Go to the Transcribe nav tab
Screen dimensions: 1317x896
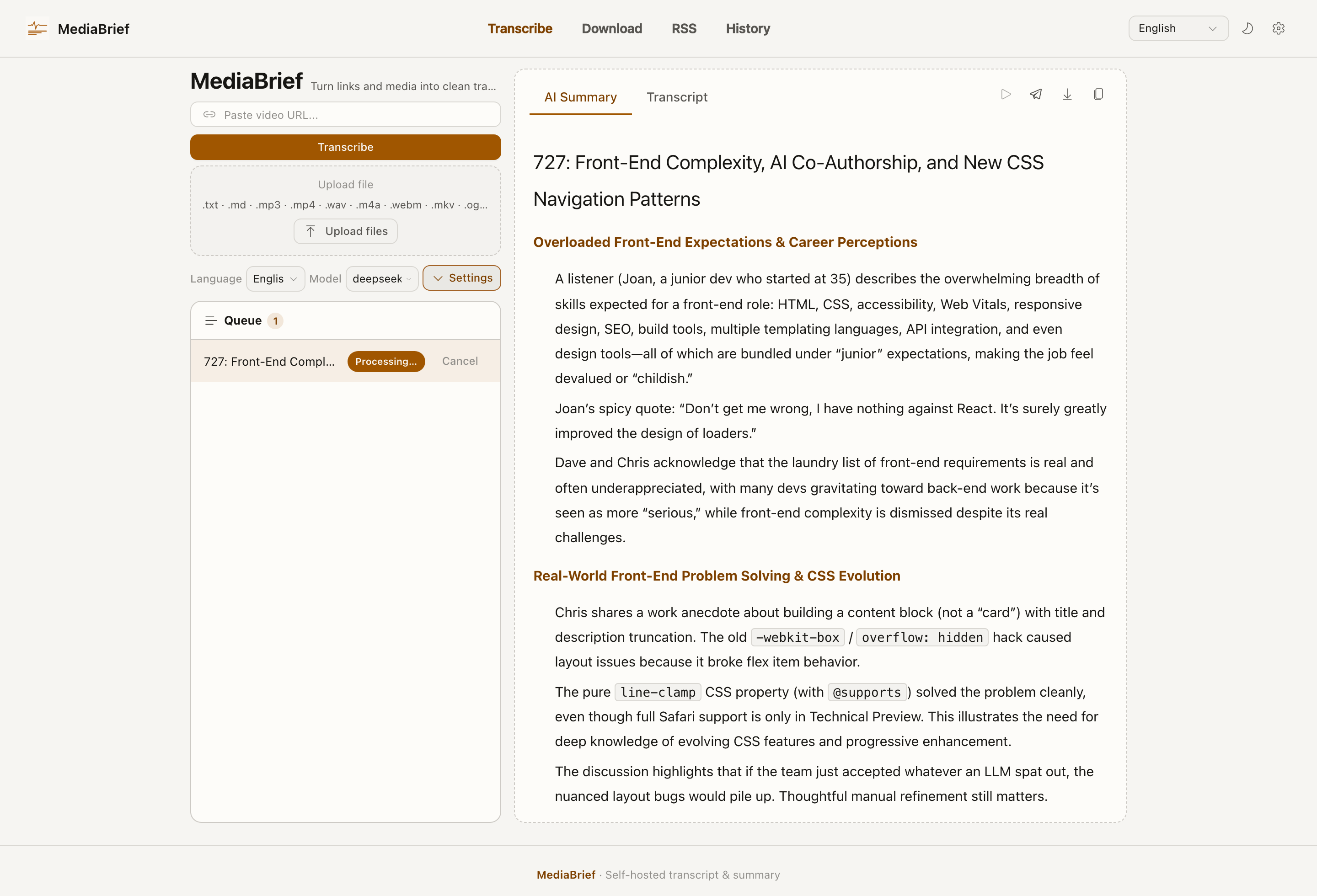(519, 28)
